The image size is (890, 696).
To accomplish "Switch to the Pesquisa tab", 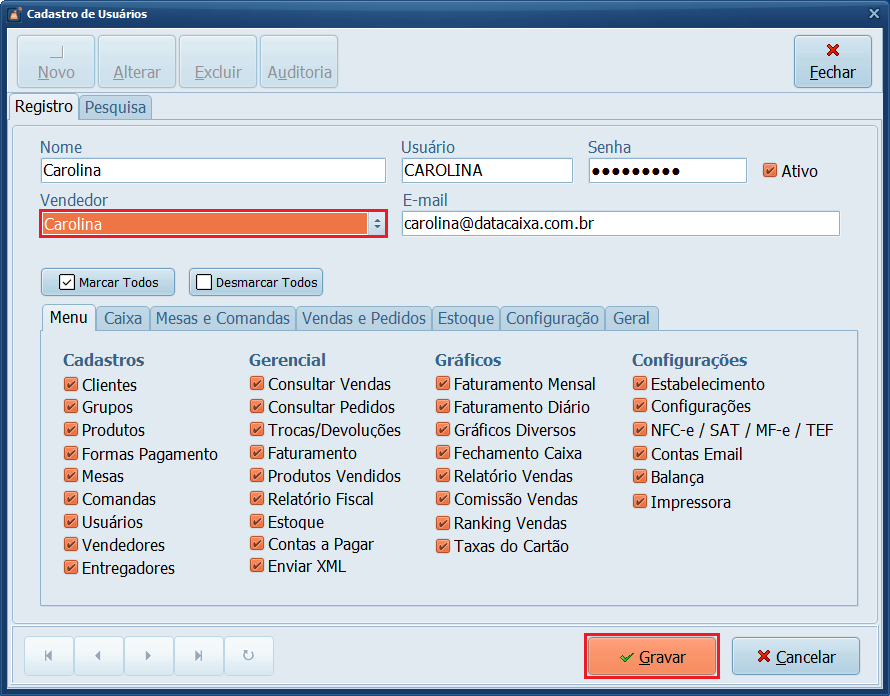I will 114,107.
